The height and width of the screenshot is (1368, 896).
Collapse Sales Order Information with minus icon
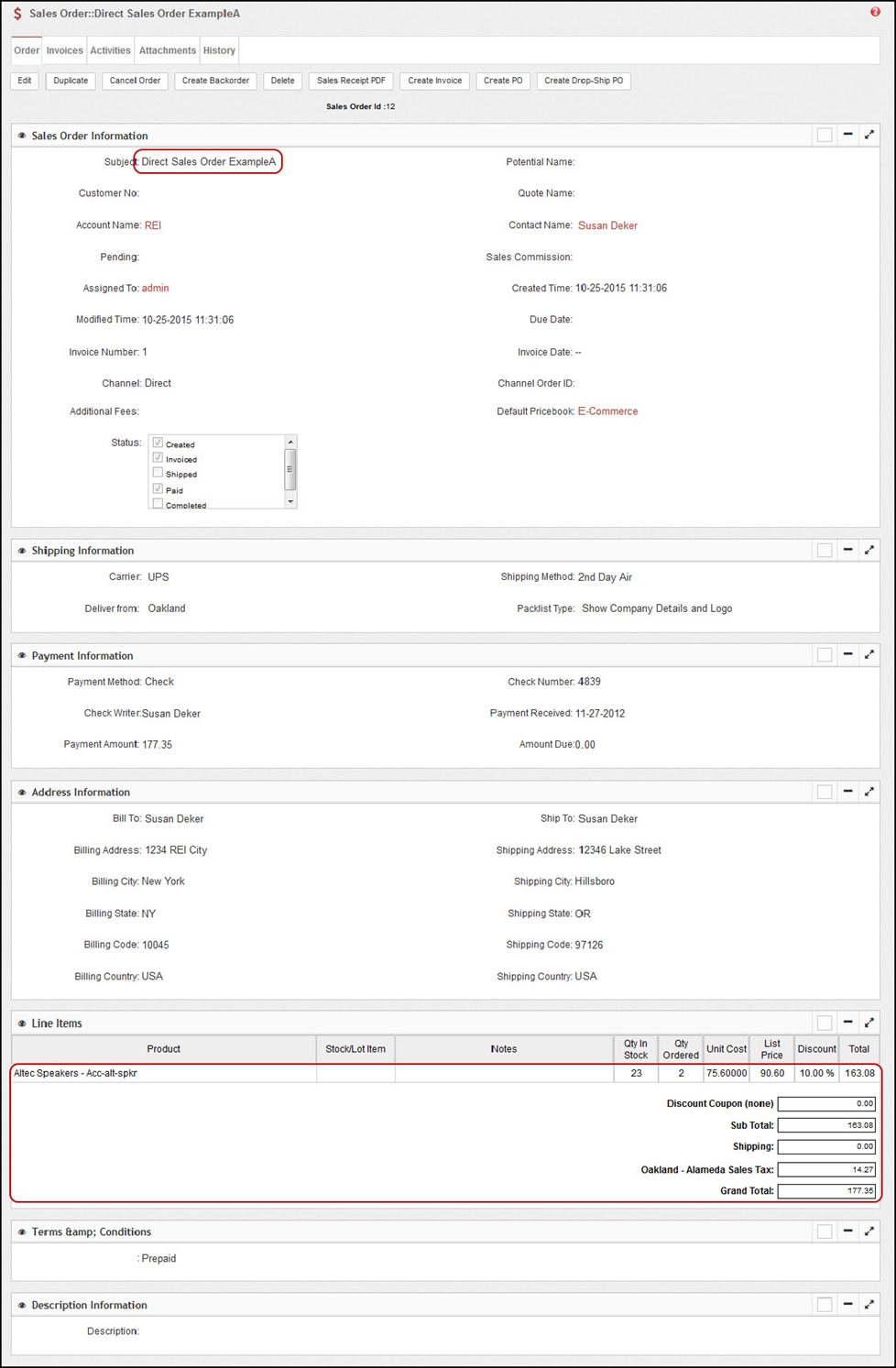click(847, 135)
